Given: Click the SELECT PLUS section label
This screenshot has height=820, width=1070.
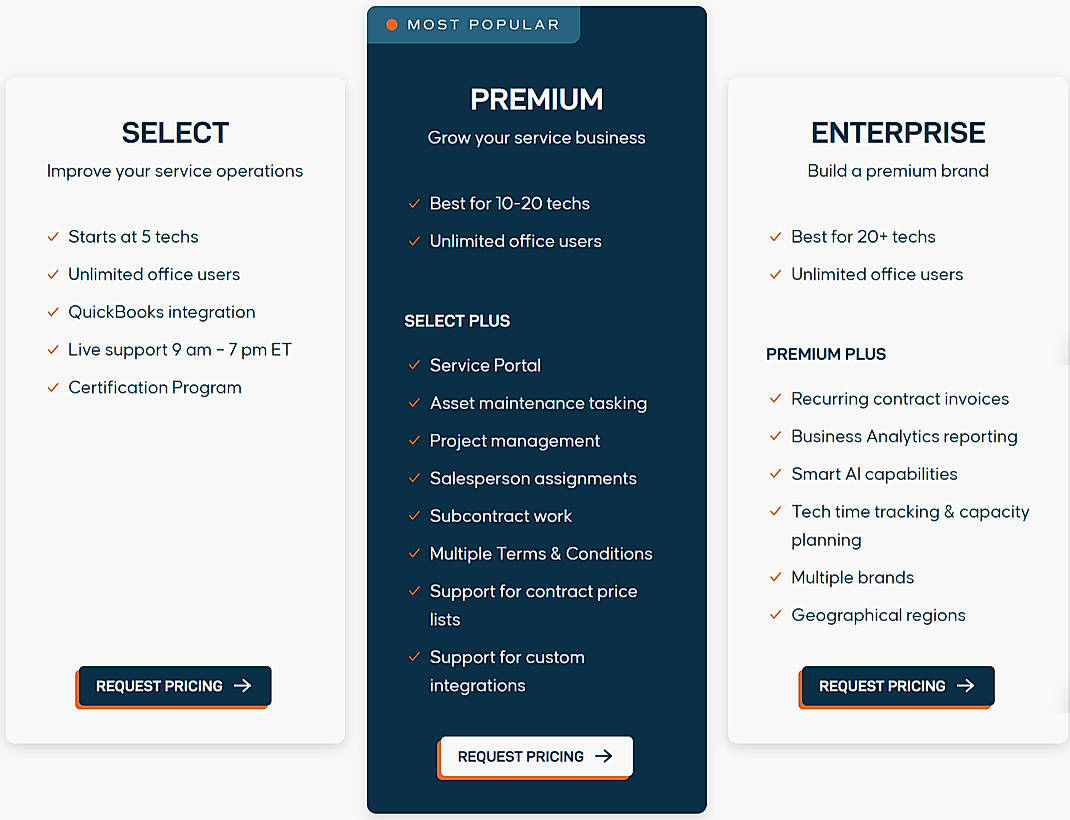Looking at the screenshot, I should point(457,321).
